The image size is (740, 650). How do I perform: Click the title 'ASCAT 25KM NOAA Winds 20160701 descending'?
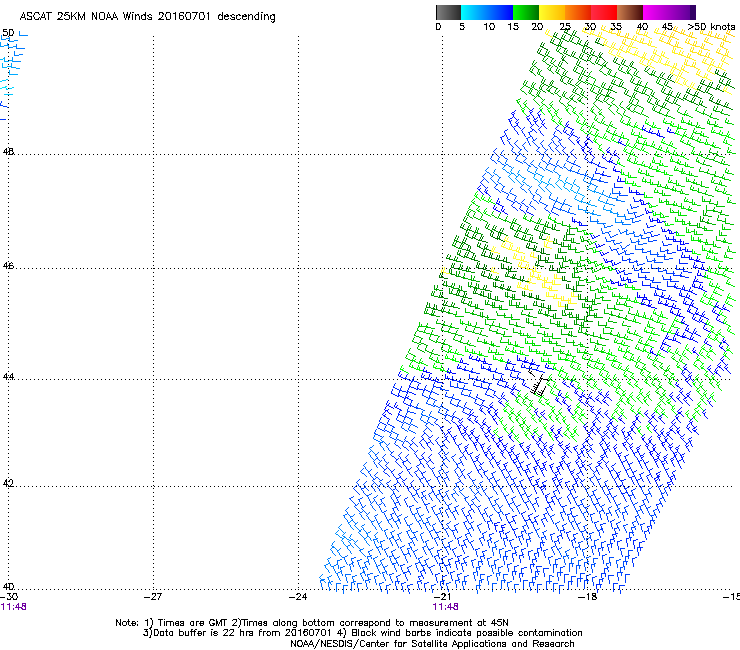[147, 17]
